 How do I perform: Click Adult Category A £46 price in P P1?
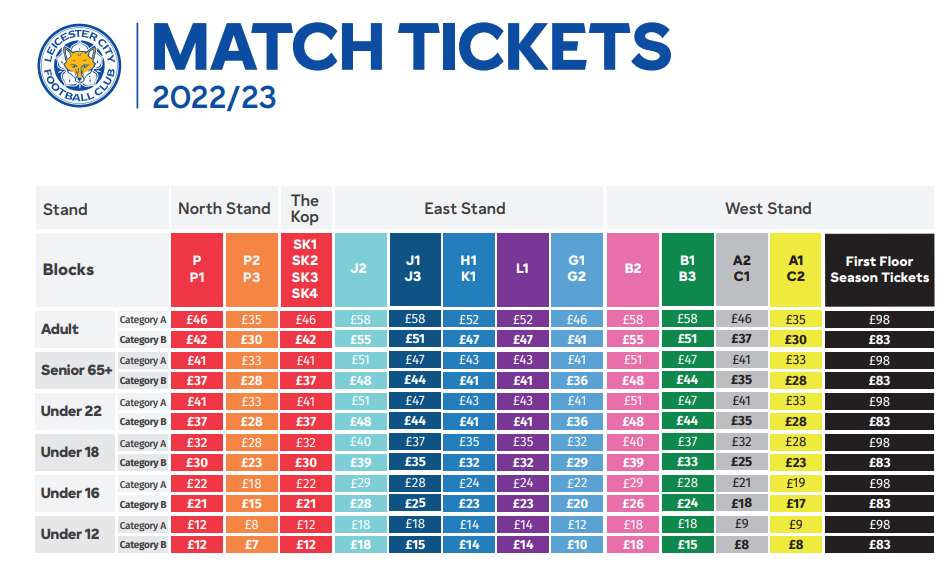(197, 319)
